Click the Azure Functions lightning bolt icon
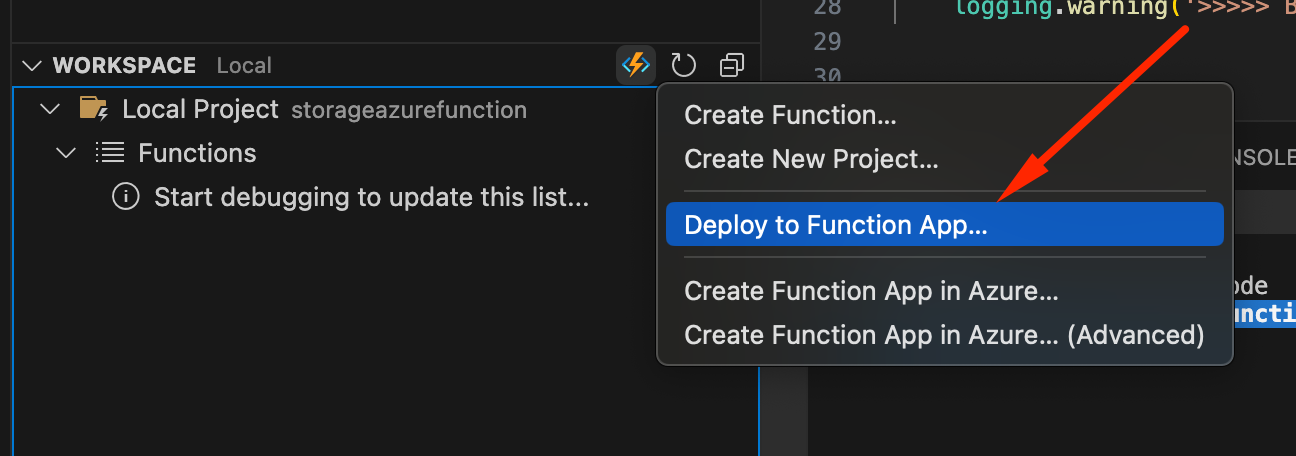 point(636,66)
